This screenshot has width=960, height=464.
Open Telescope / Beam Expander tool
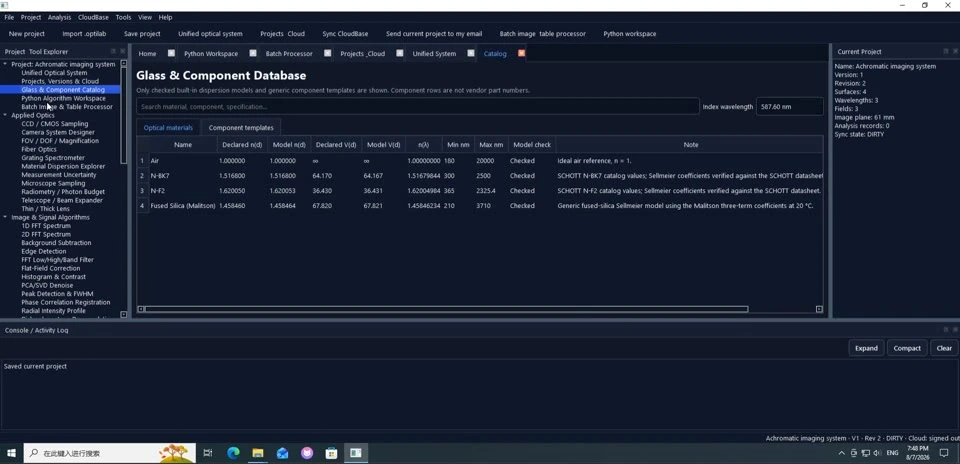[x=62, y=200]
